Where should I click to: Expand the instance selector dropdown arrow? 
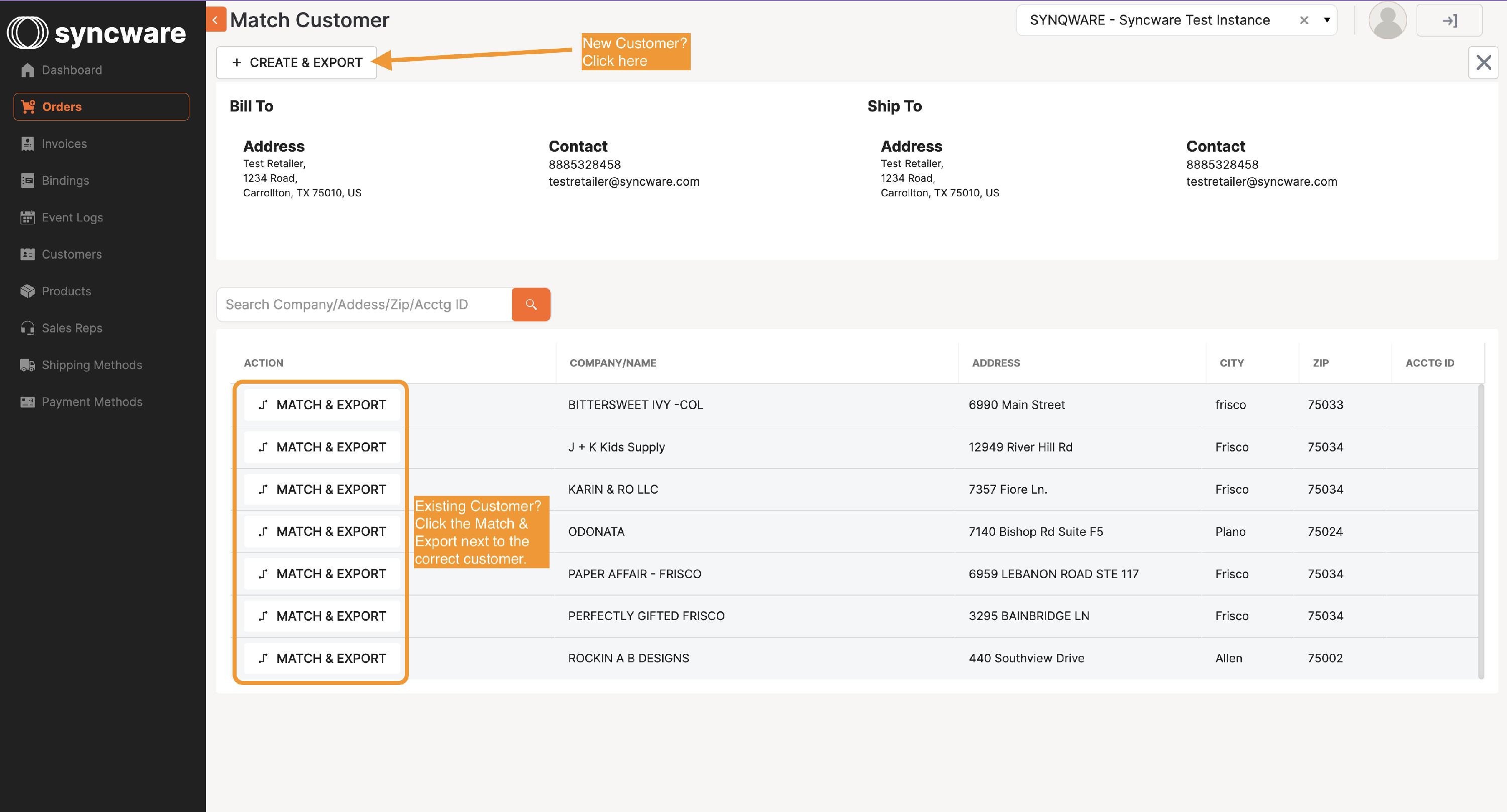(1326, 21)
